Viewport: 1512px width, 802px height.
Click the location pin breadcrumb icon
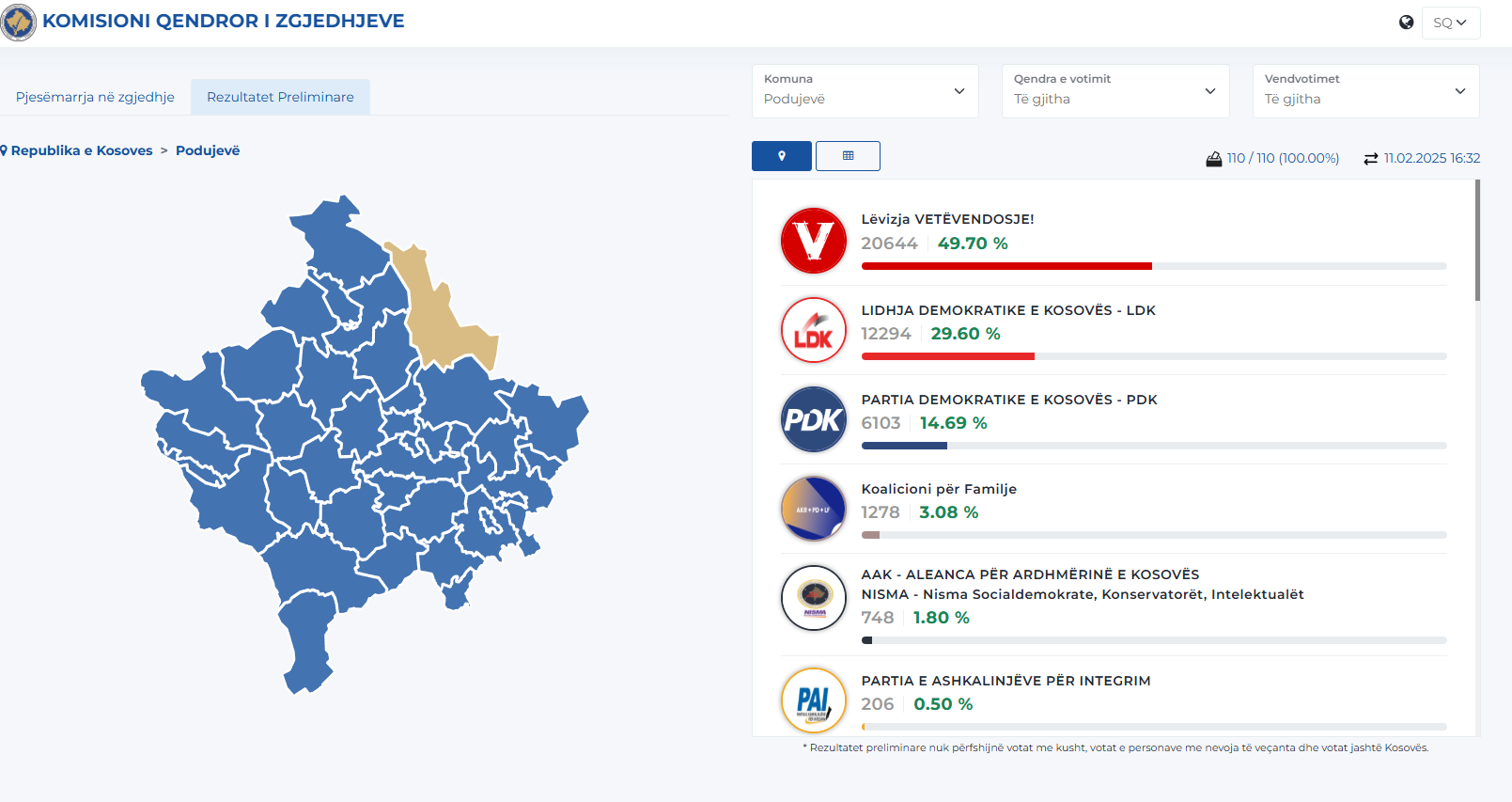[4, 150]
